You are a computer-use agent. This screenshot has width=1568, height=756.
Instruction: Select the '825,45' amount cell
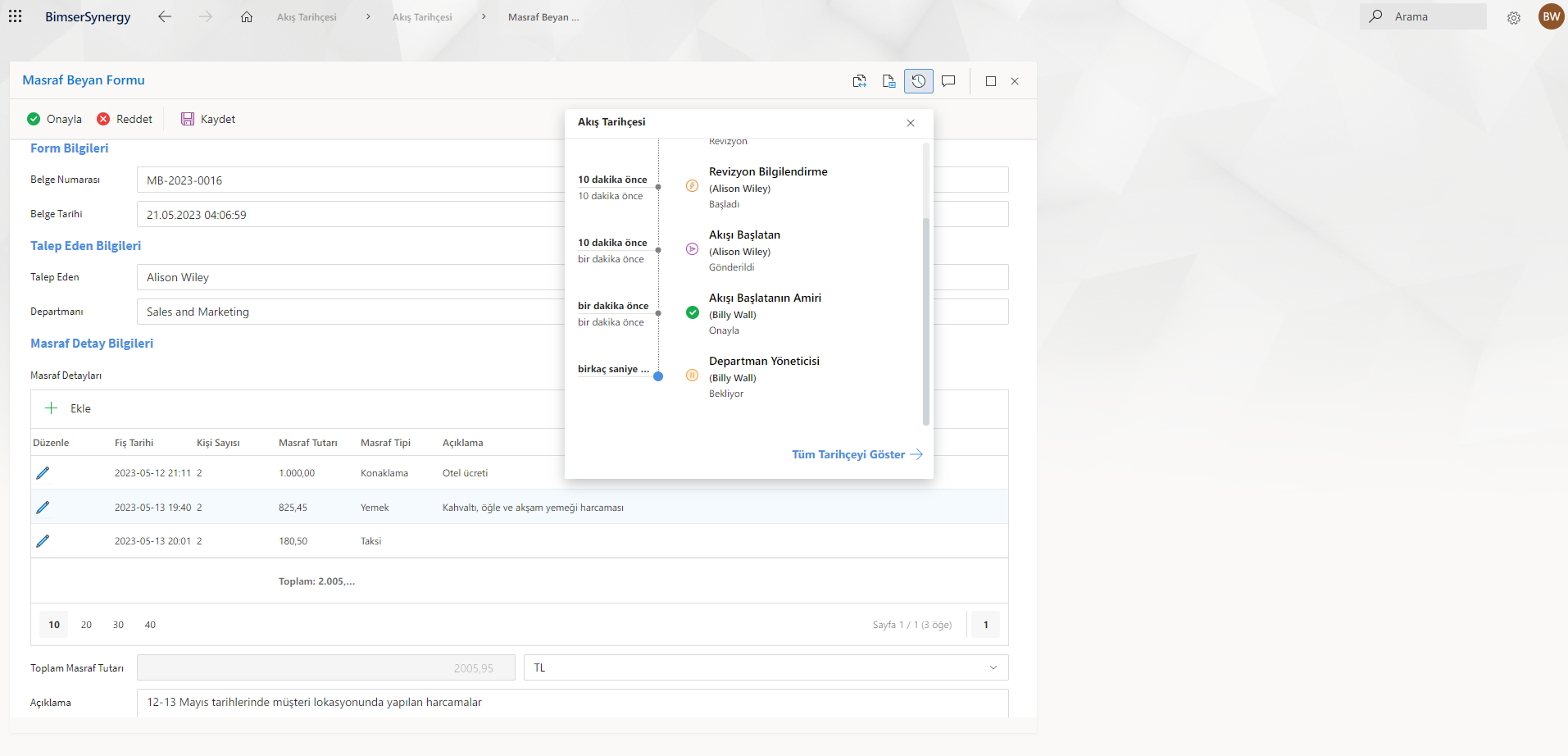coord(293,508)
